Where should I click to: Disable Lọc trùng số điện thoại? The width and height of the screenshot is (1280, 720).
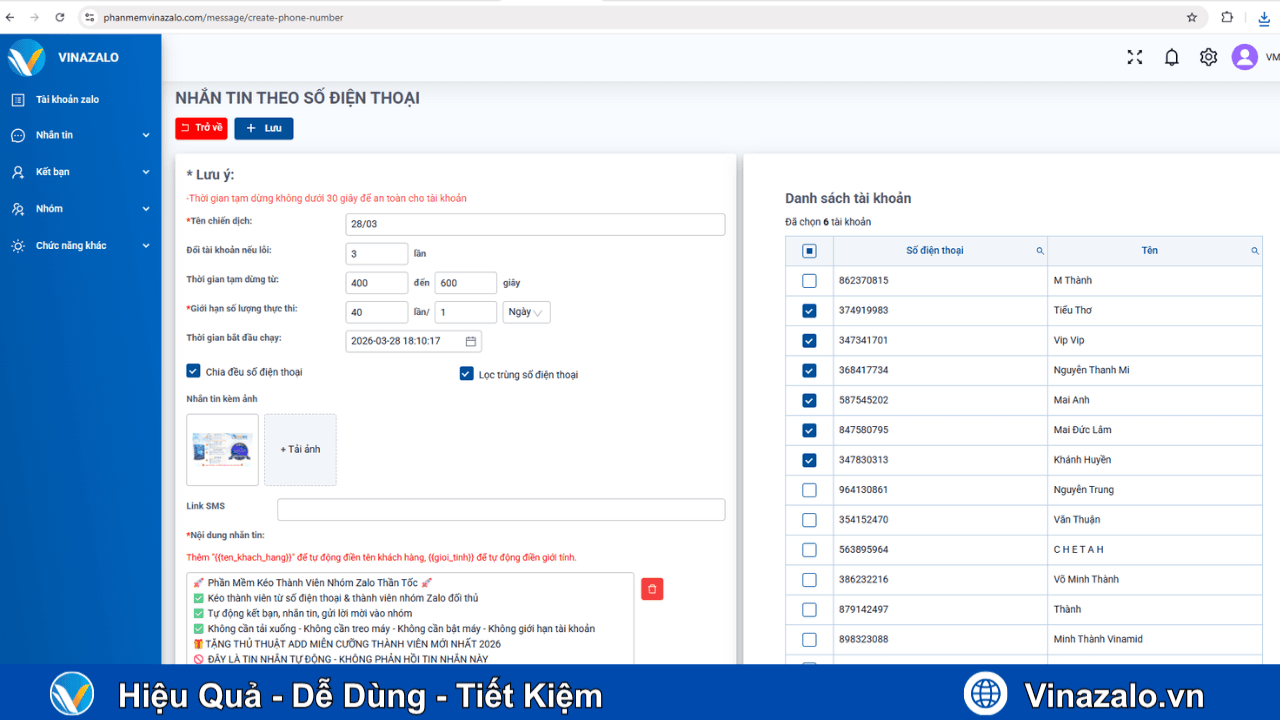pos(466,373)
